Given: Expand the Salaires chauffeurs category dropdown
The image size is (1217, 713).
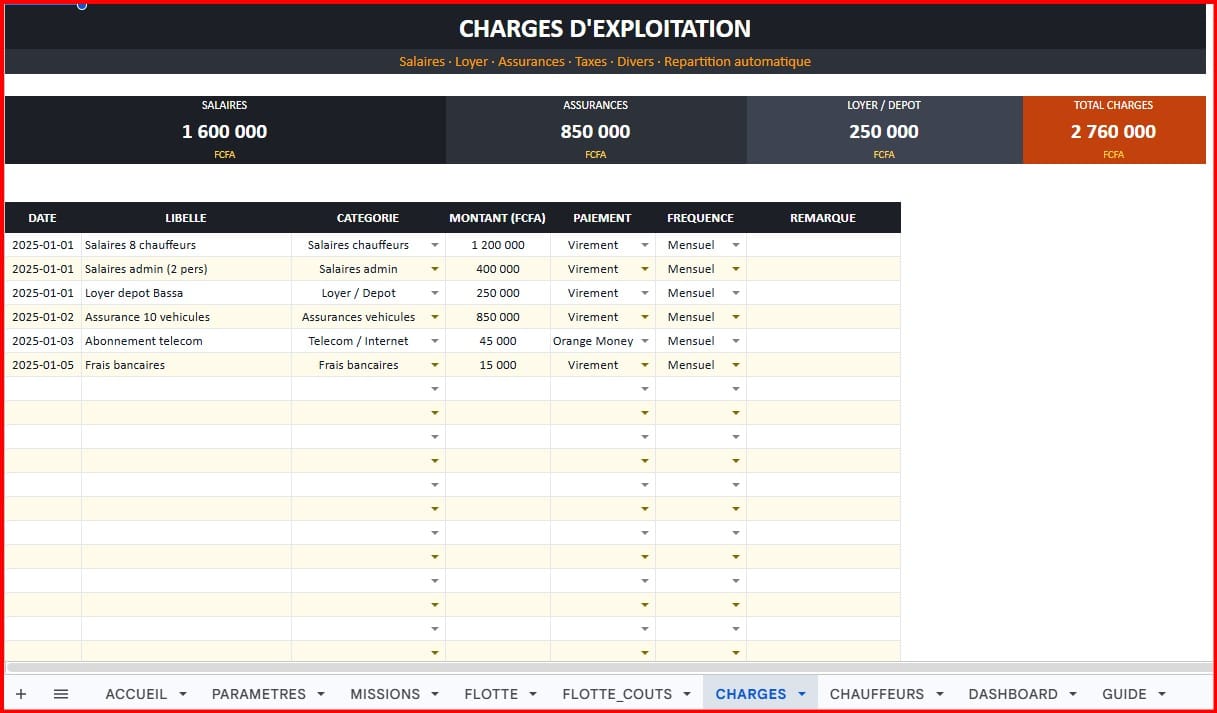Looking at the screenshot, I should pyautogui.click(x=435, y=245).
